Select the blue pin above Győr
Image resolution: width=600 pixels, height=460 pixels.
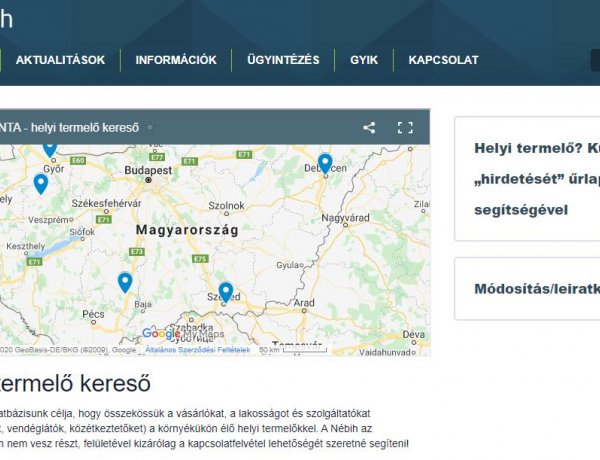coord(50,150)
